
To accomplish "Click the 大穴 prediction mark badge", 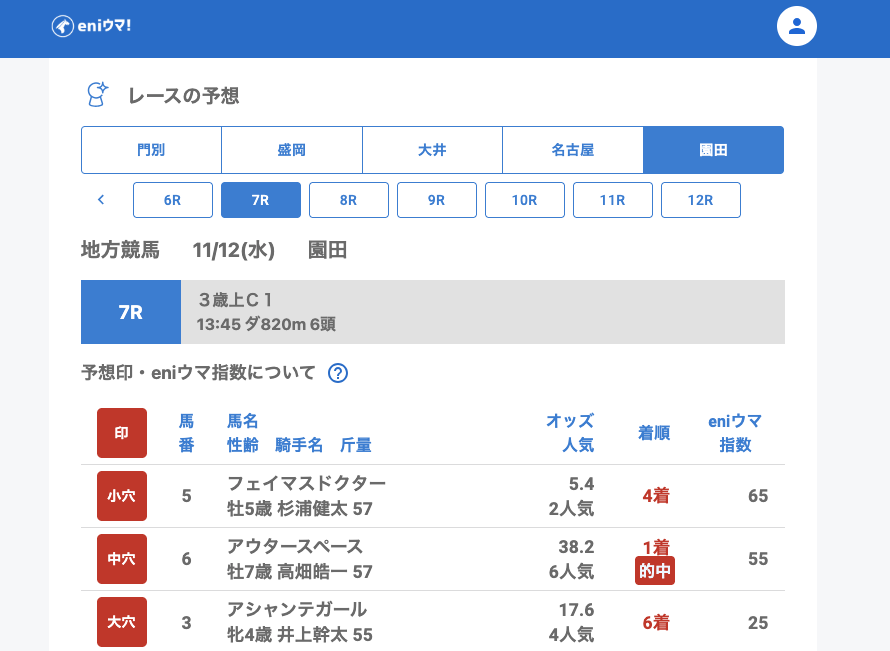I will (x=122, y=622).
